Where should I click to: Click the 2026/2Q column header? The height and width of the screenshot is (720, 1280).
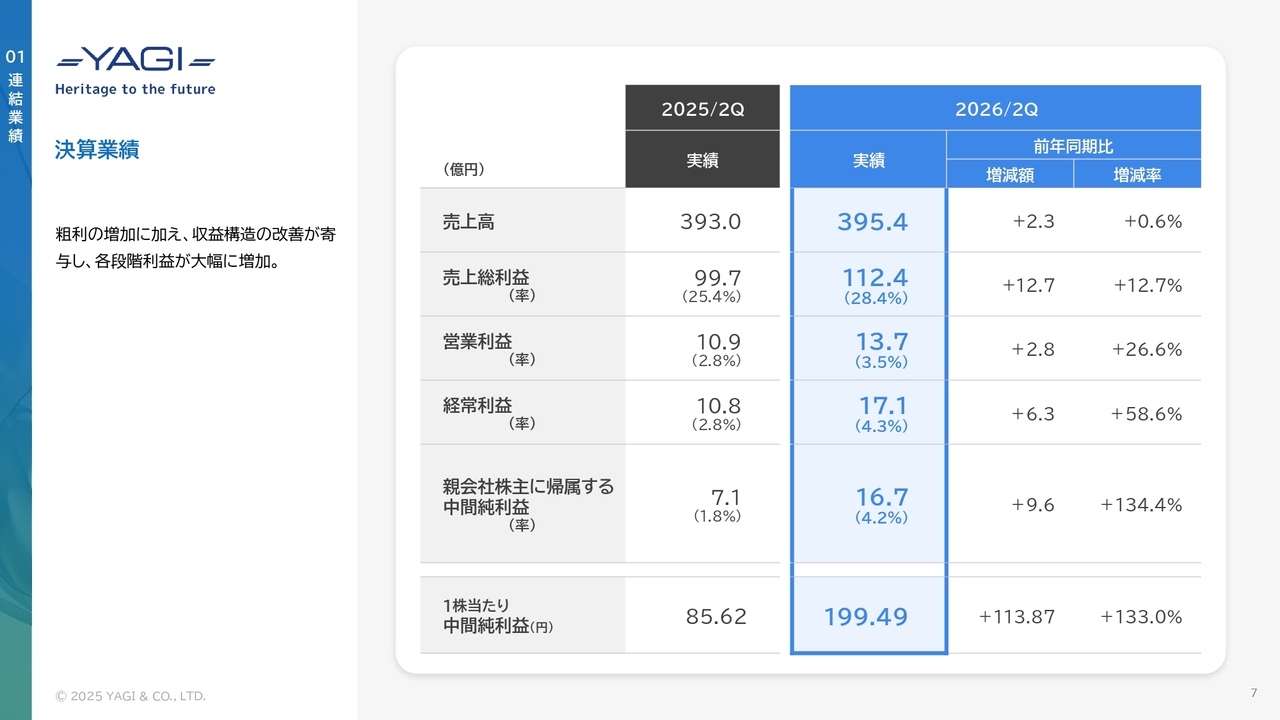click(x=995, y=109)
